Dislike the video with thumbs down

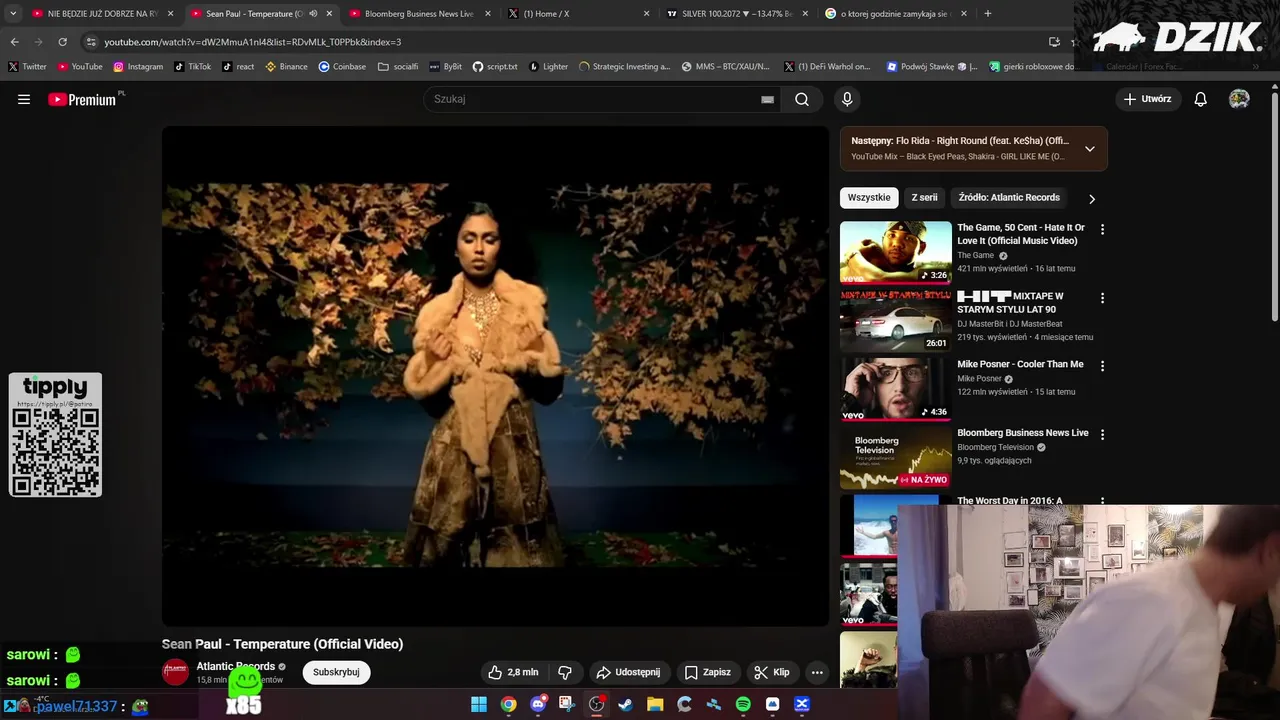point(565,672)
